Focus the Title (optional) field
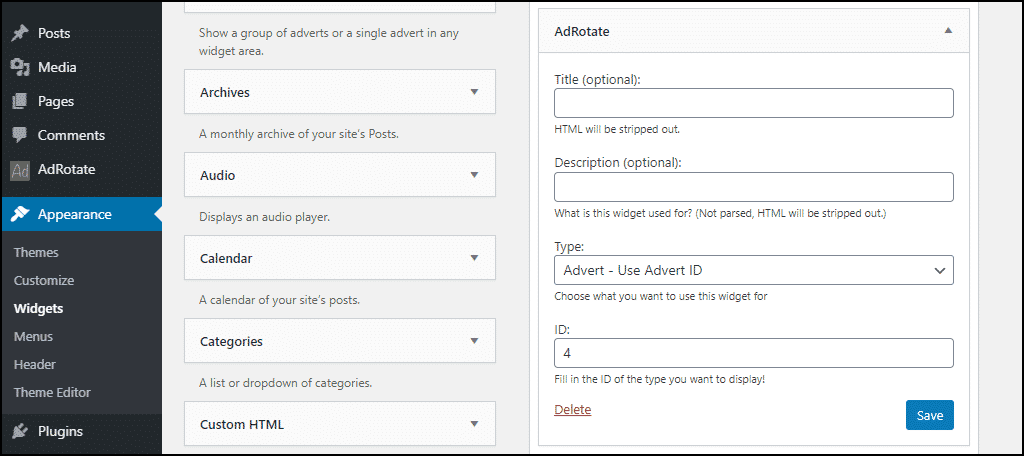The image size is (1024, 456). (754, 103)
